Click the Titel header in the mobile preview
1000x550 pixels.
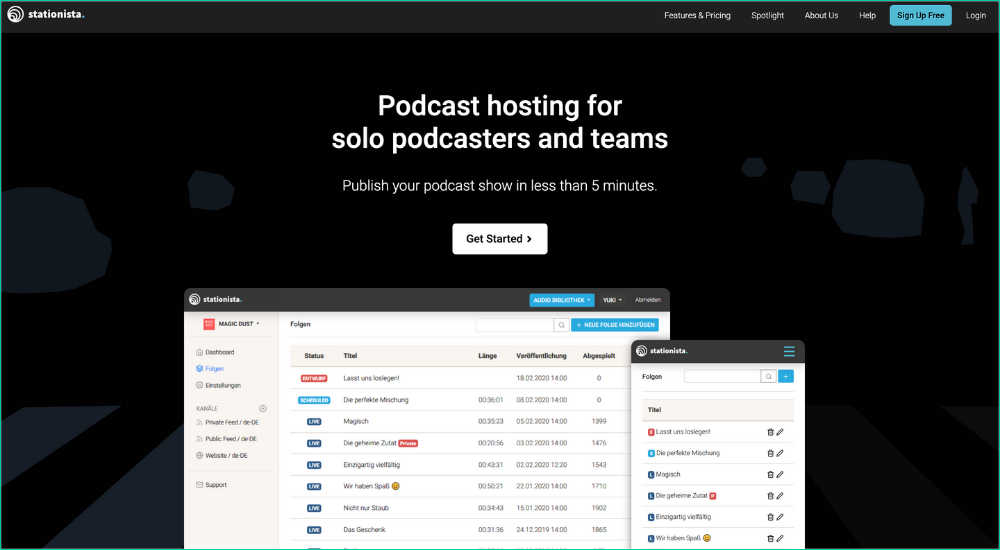point(654,410)
